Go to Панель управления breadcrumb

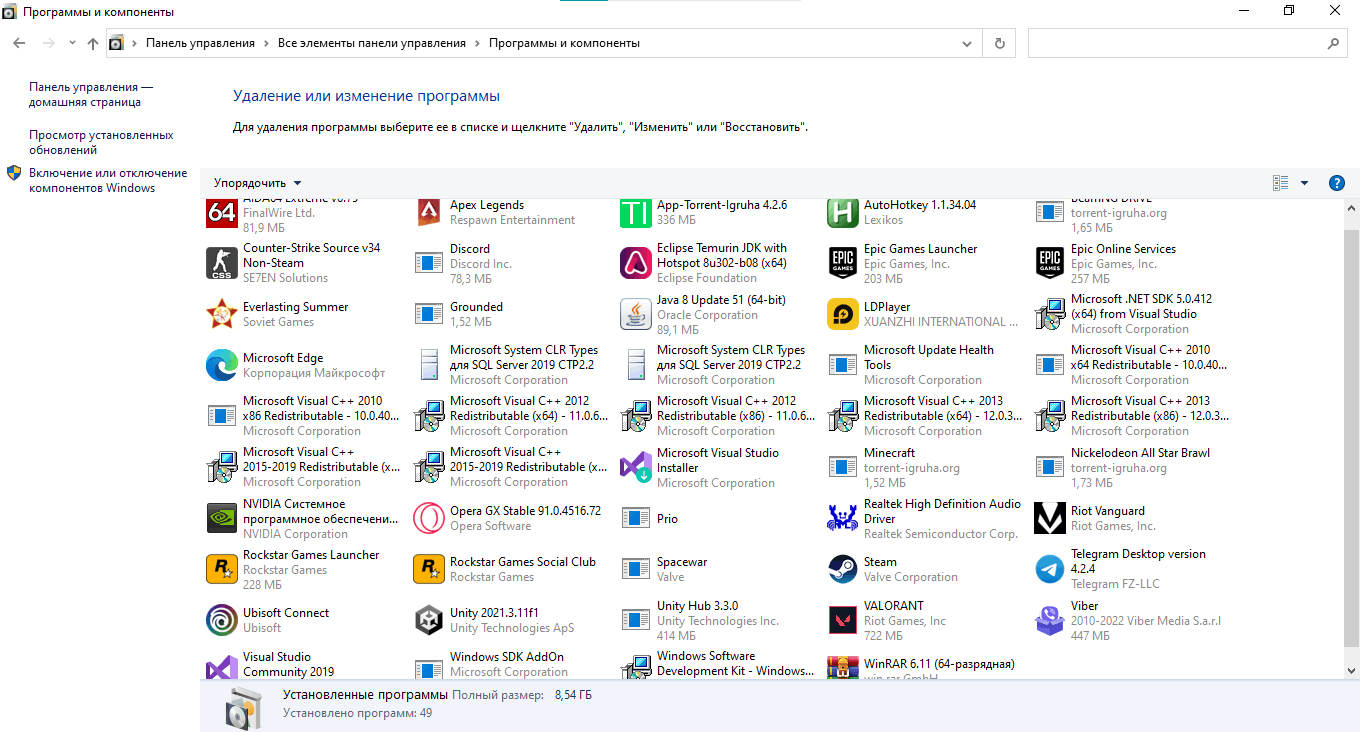click(200, 43)
